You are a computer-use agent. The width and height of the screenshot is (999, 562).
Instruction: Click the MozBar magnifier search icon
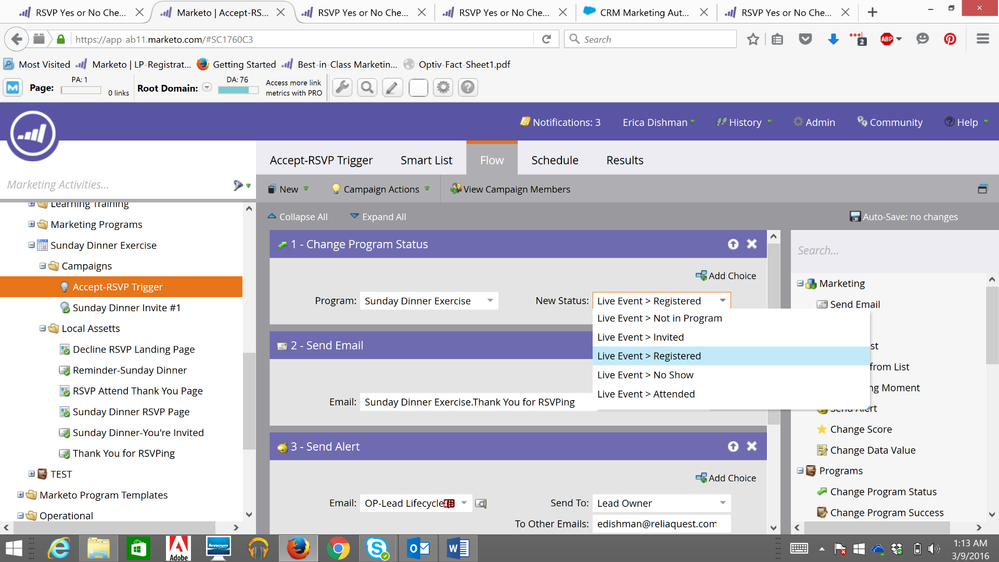(367, 87)
